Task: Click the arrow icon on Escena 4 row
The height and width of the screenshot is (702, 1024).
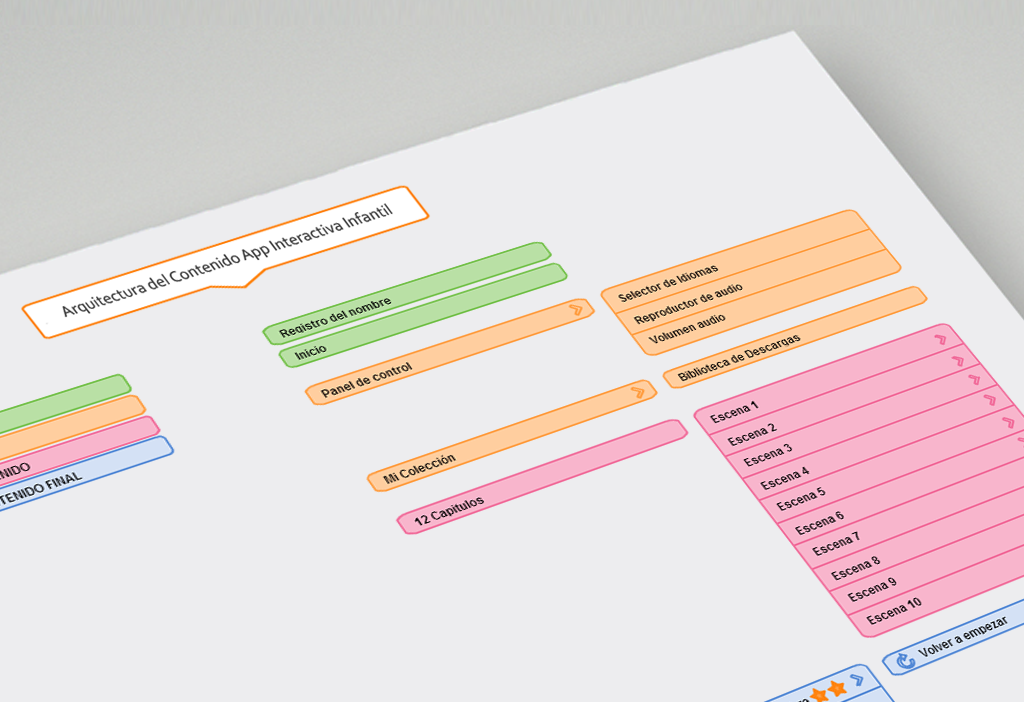Action: click(x=991, y=400)
